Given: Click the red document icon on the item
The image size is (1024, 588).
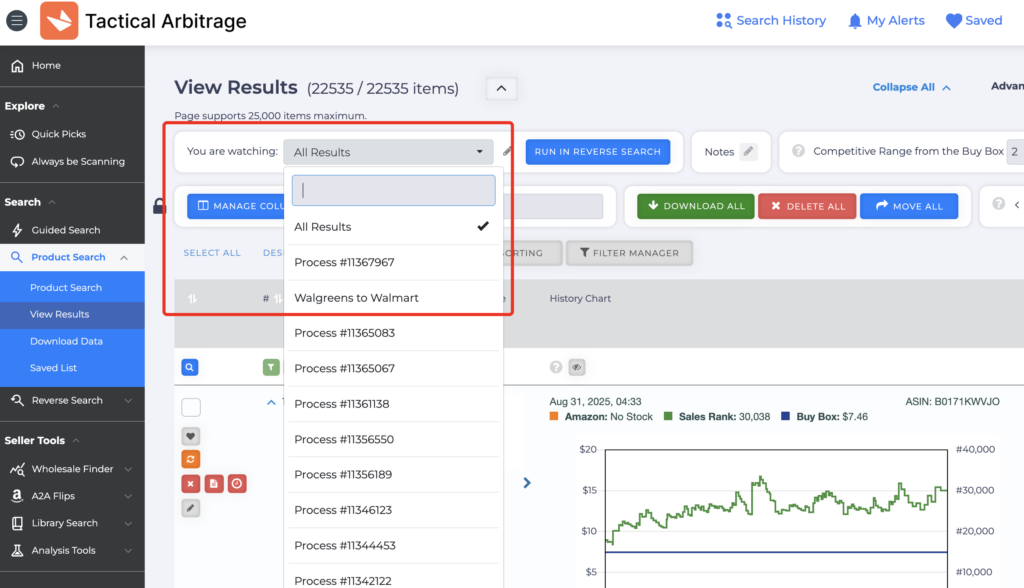Looking at the screenshot, I should click(214, 483).
